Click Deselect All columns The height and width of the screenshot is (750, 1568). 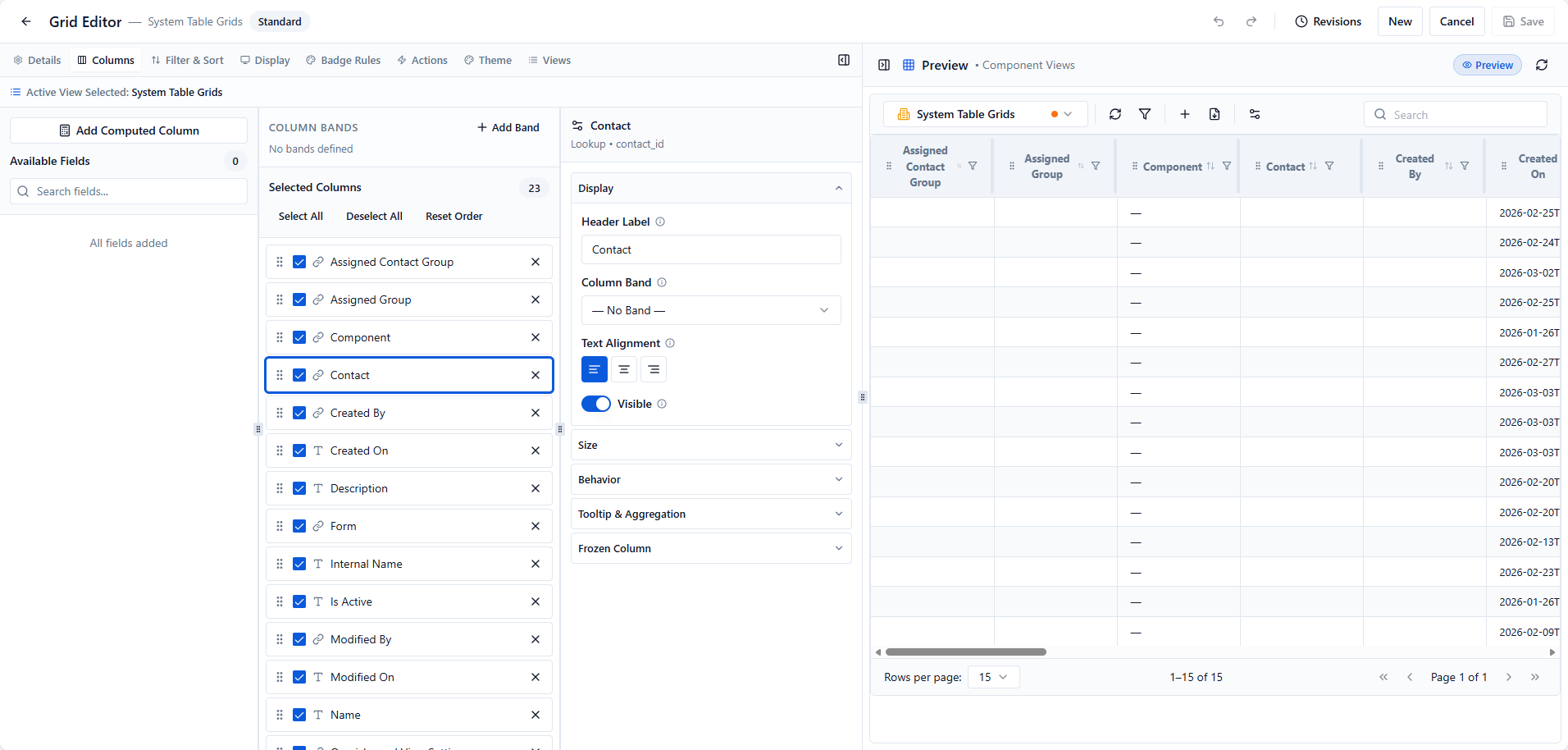pyautogui.click(x=374, y=216)
